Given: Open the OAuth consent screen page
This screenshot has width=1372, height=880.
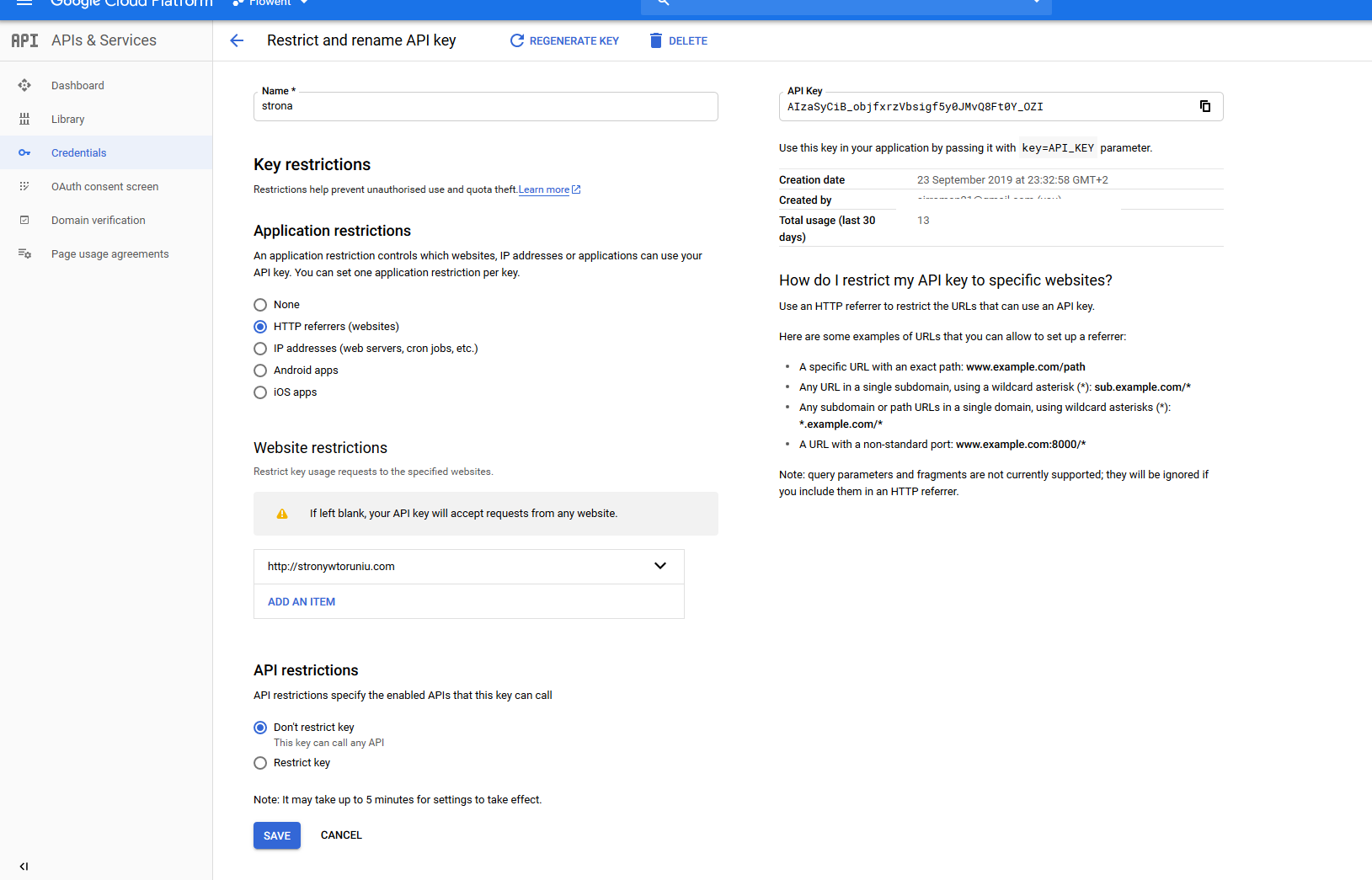Looking at the screenshot, I should point(106,186).
